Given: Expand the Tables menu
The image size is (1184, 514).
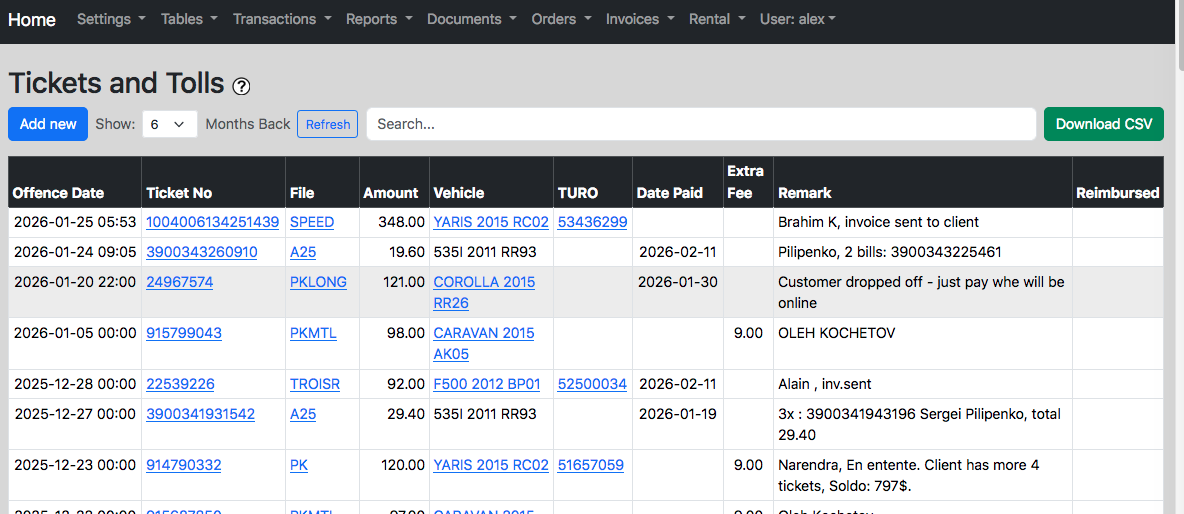Looking at the screenshot, I should [189, 19].
